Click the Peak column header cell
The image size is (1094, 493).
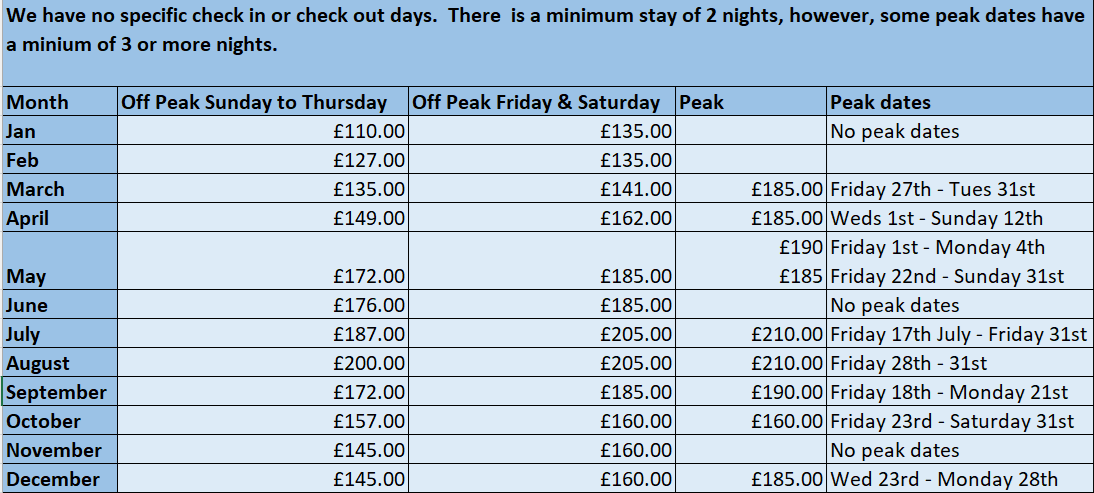tap(751, 102)
